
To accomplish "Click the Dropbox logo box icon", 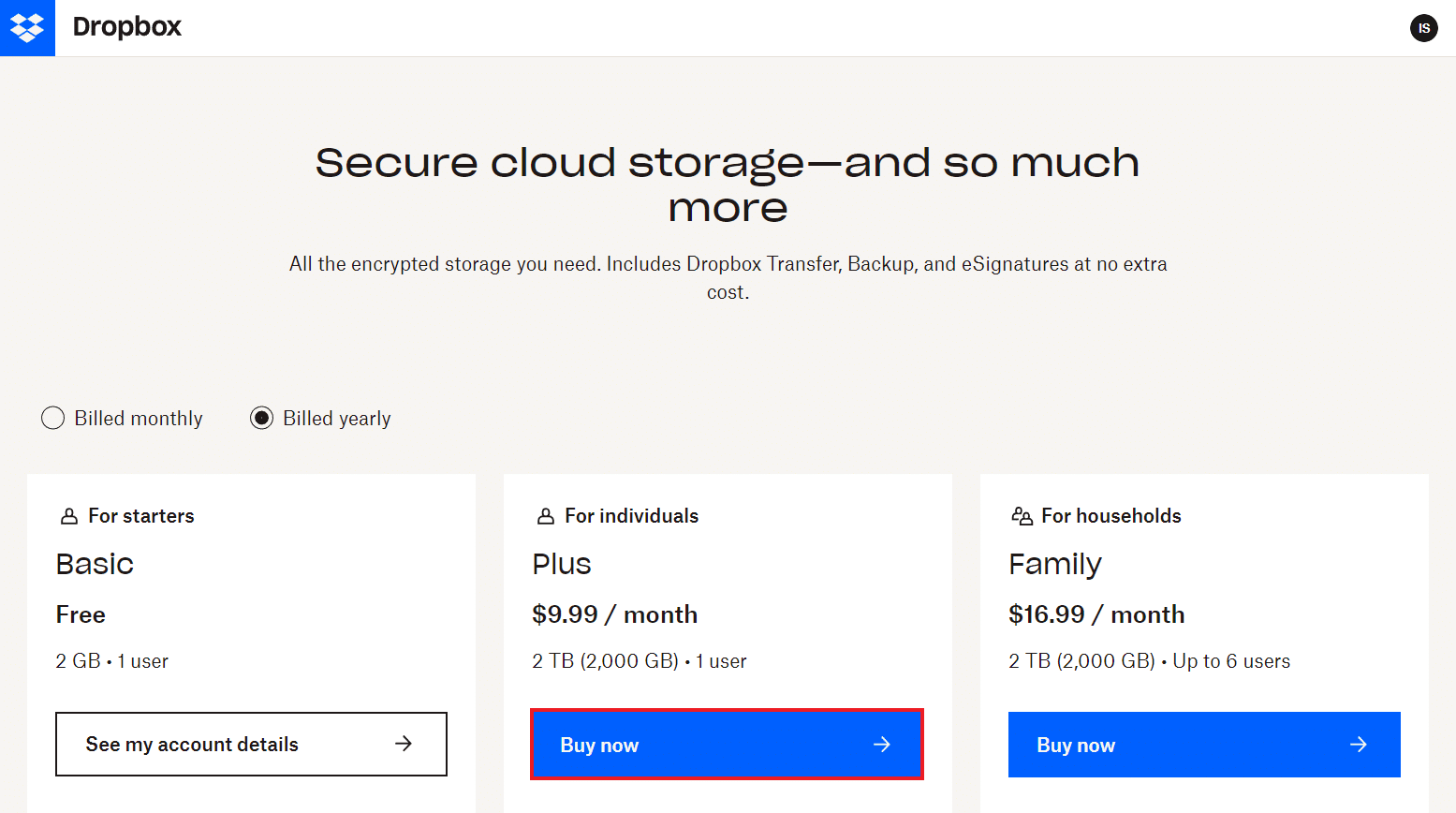I will [27, 28].
